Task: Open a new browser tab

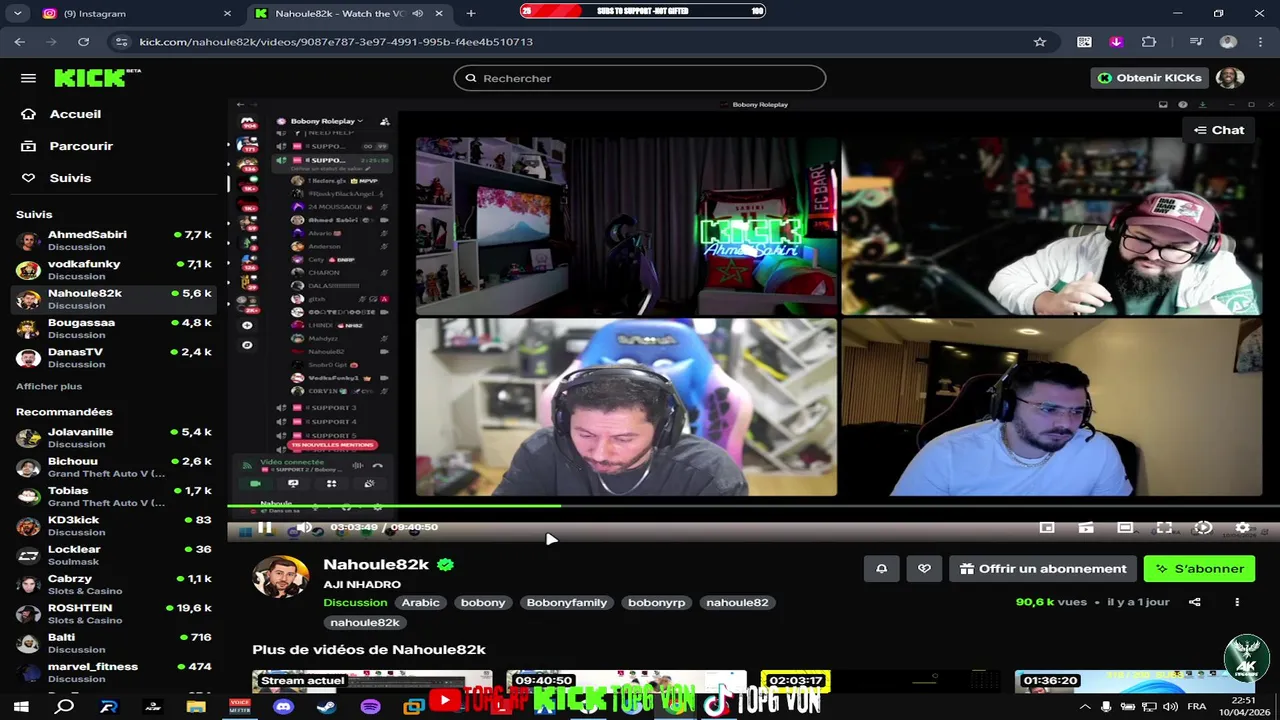Action: point(471,13)
